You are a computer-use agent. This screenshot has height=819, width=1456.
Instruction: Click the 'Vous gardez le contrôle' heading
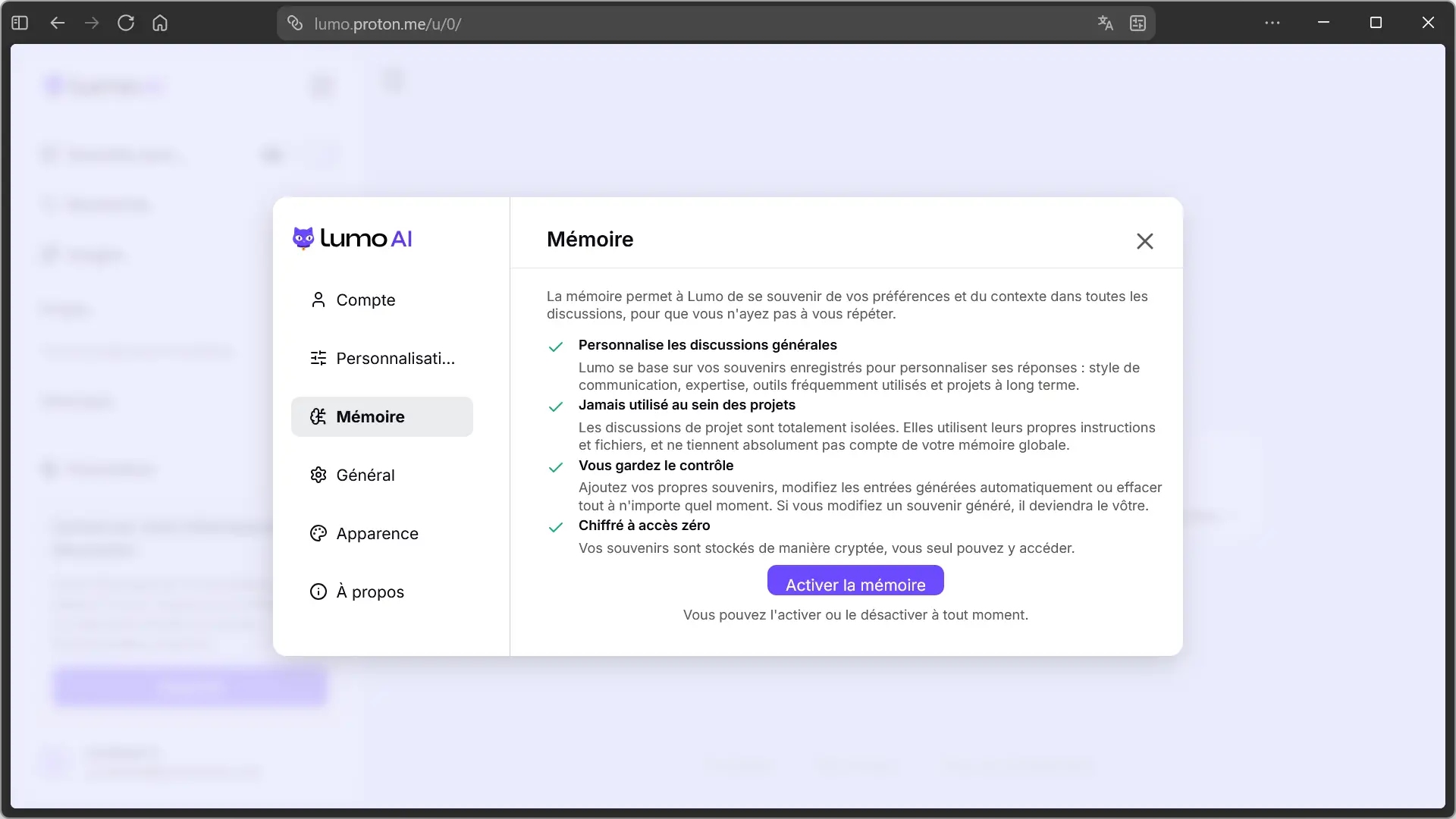coord(656,466)
